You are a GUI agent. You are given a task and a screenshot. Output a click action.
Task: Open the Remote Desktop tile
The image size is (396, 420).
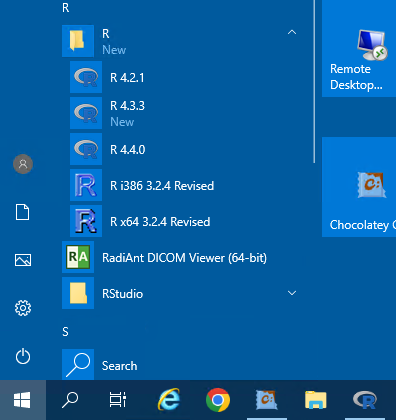(x=359, y=49)
